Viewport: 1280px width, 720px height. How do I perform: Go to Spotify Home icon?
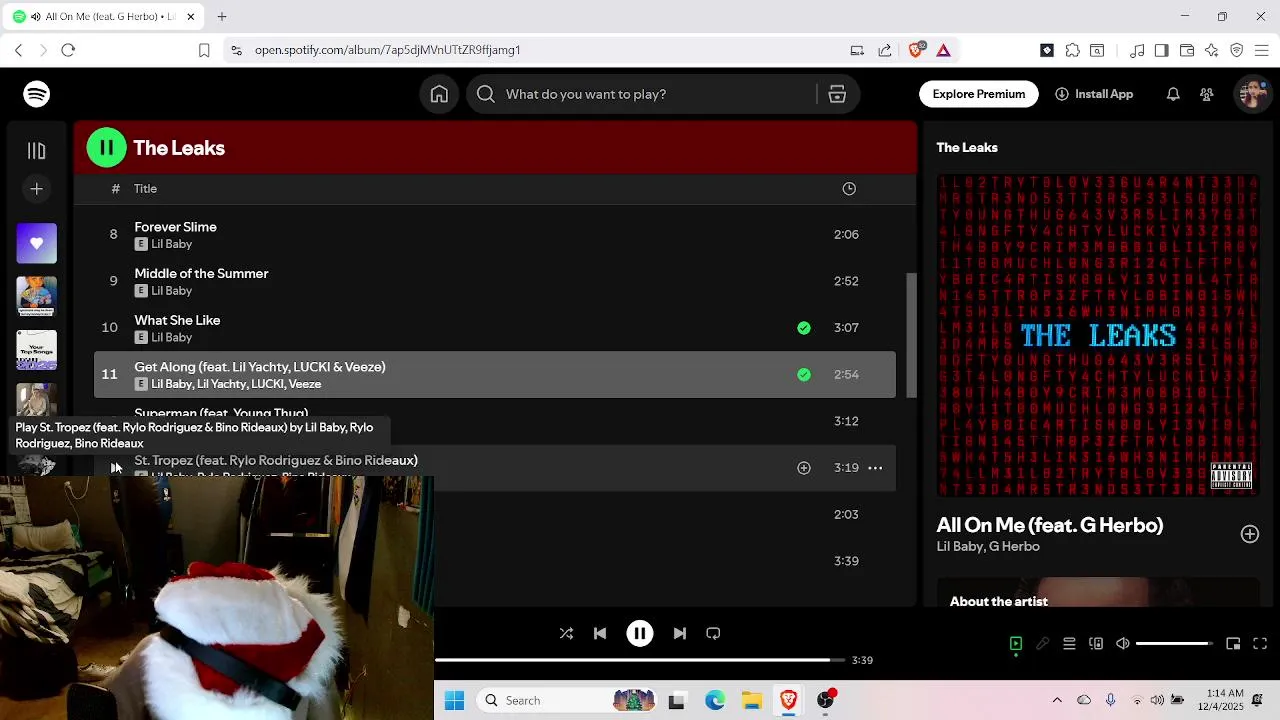tap(439, 94)
